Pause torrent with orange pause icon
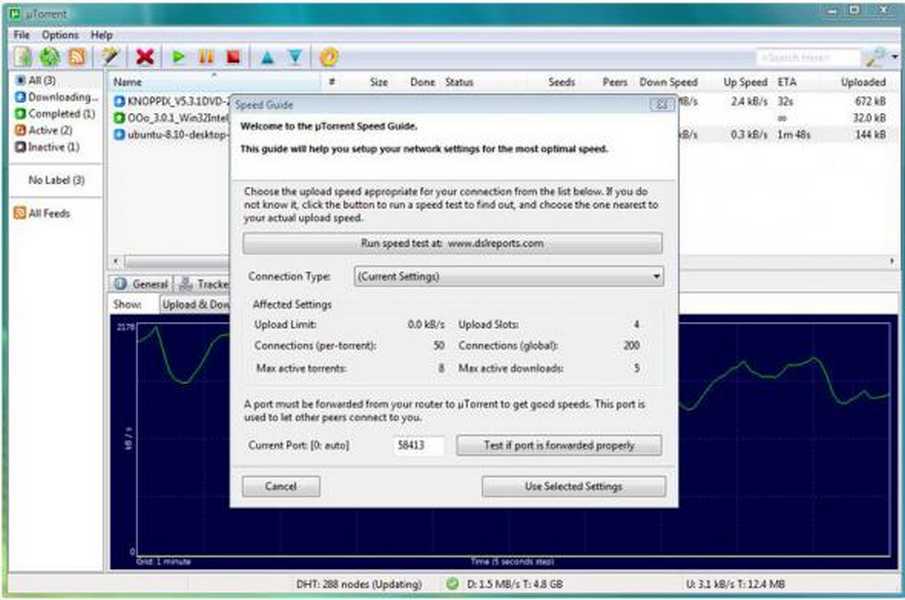 point(206,57)
